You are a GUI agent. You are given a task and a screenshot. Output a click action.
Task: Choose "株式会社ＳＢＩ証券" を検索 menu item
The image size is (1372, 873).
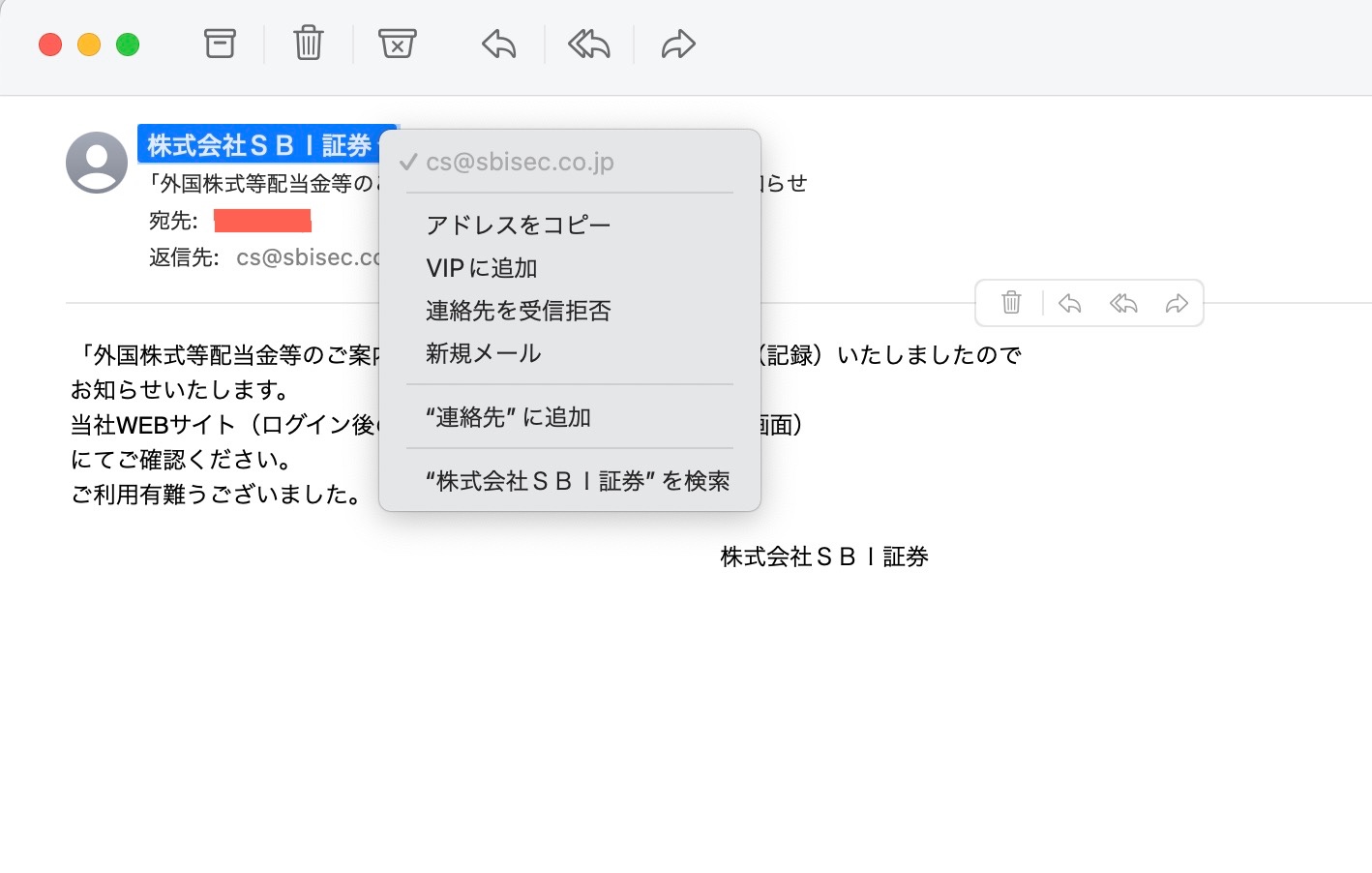click(570, 481)
